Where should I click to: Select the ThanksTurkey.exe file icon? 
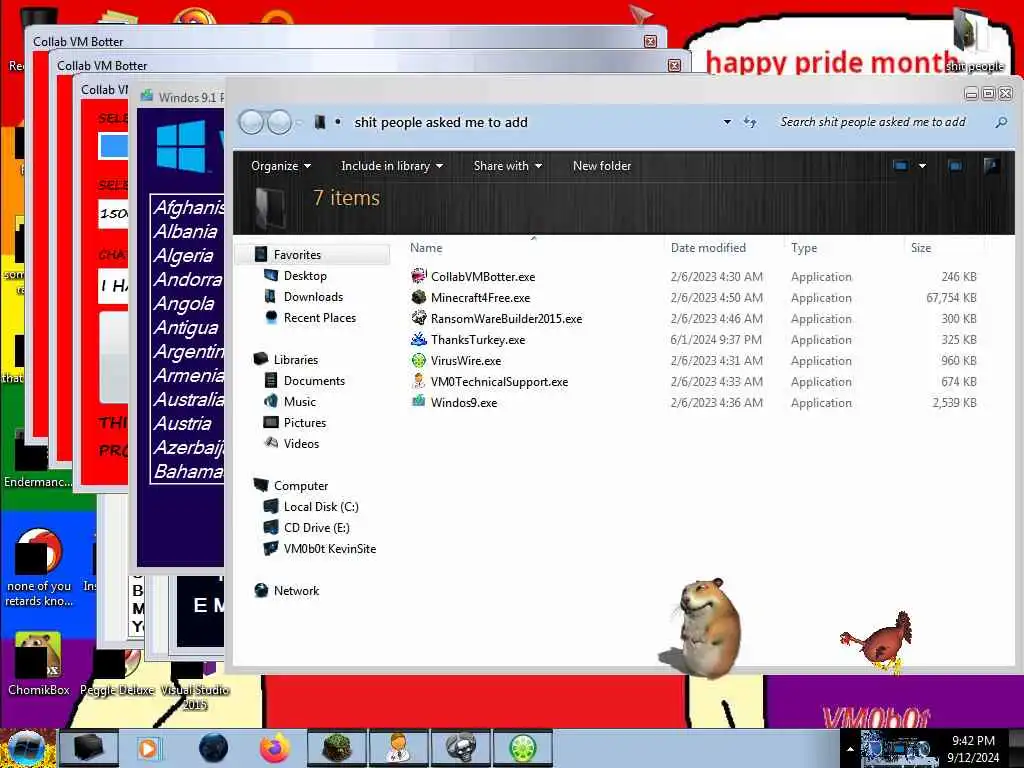(419, 339)
